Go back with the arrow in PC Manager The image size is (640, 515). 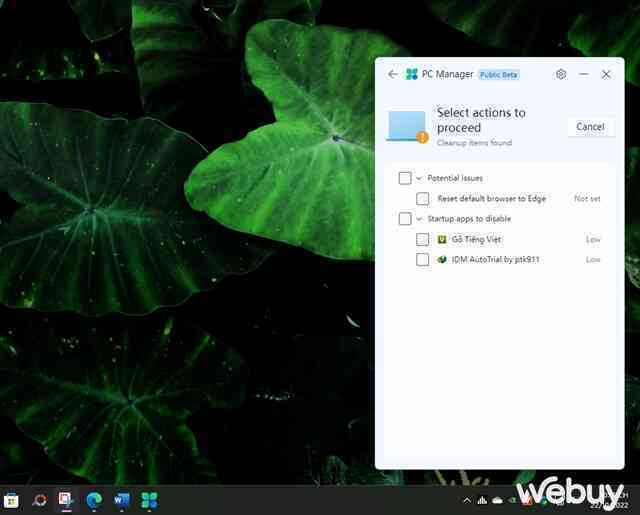tap(393, 74)
